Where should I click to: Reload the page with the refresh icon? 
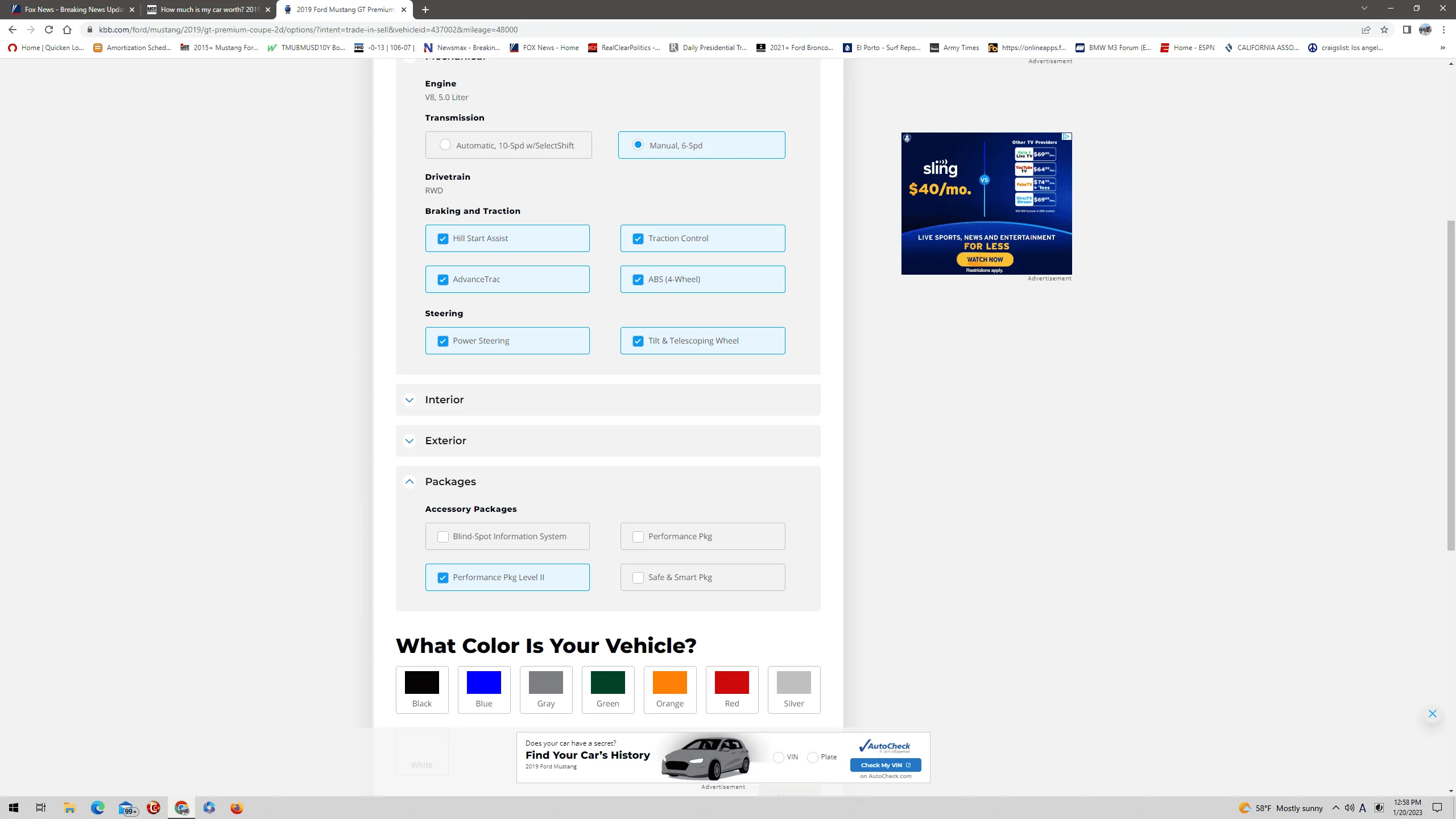(49, 30)
